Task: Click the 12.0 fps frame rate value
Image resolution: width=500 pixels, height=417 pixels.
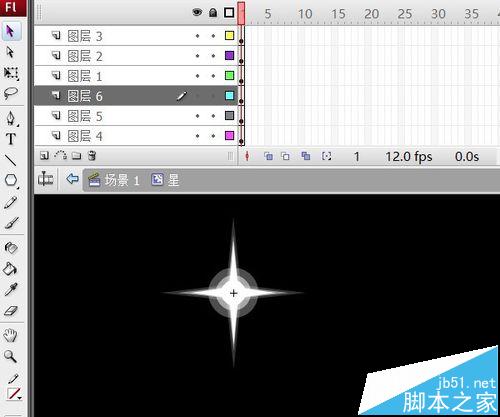Action: 409,156
